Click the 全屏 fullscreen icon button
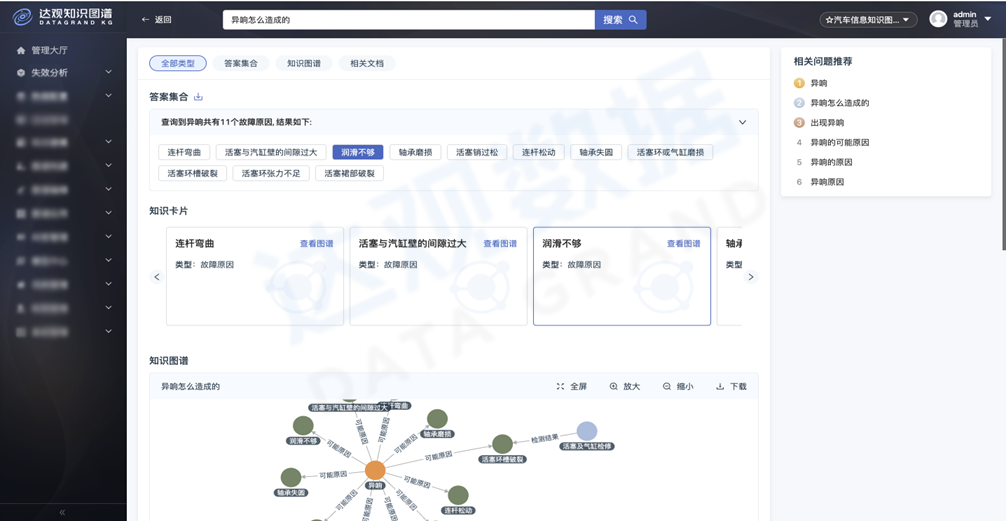This screenshot has height=521, width=1006. (571, 386)
